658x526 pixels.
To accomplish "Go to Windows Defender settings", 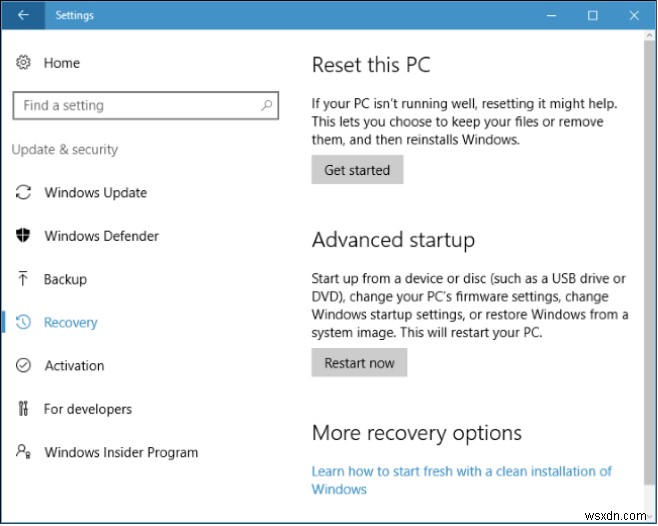I will pyautogui.click(x=102, y=236).
